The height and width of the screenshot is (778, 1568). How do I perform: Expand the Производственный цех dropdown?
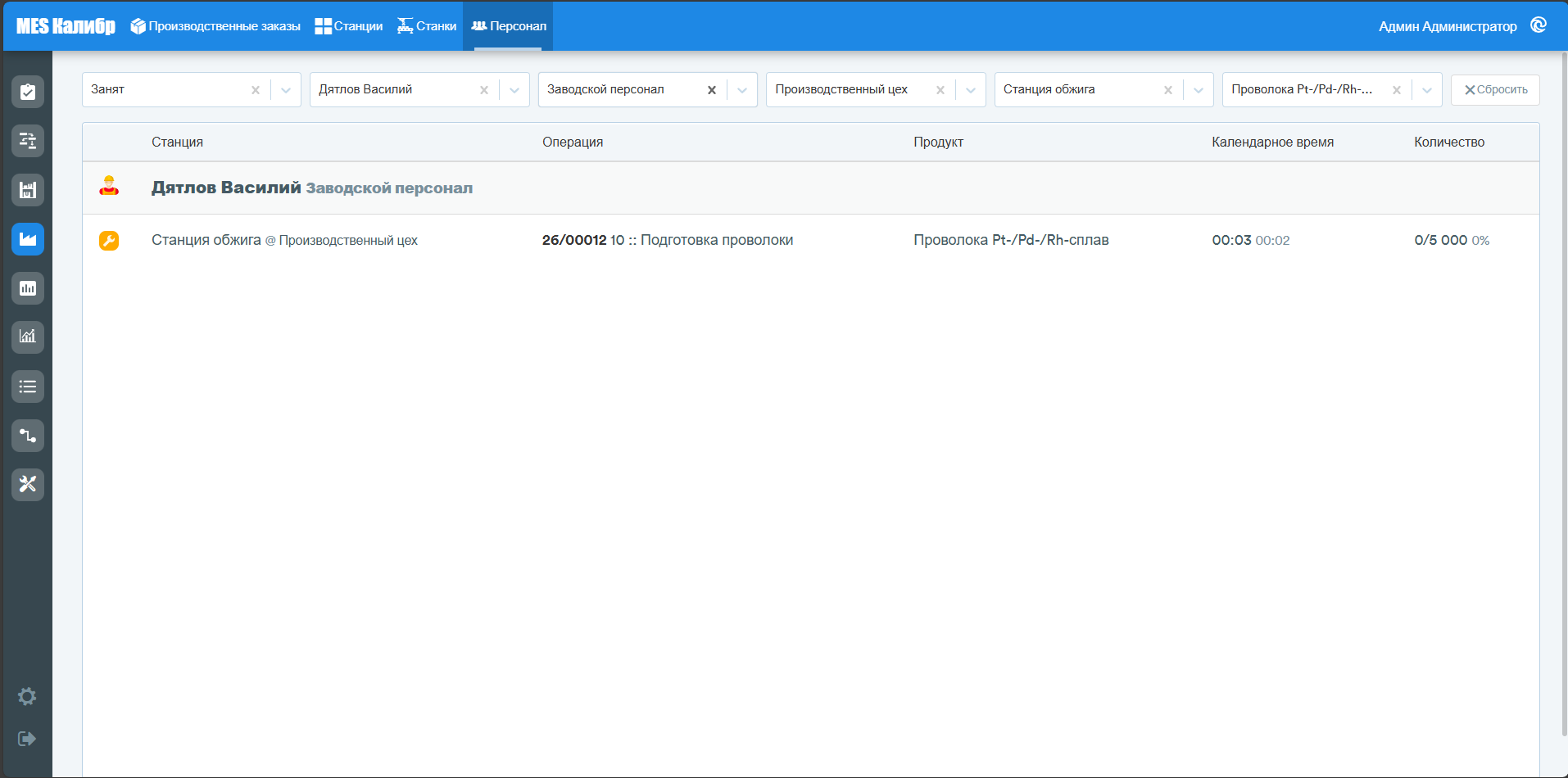coord(971,90)
